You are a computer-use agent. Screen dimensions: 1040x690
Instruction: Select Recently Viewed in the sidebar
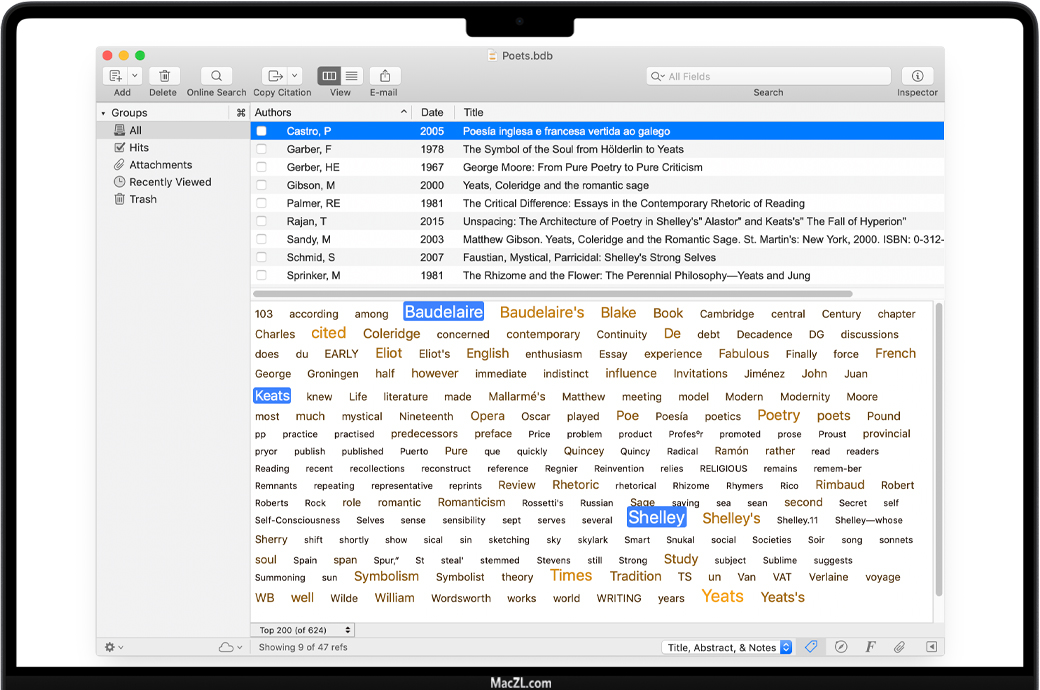click(x=170, y=182)
